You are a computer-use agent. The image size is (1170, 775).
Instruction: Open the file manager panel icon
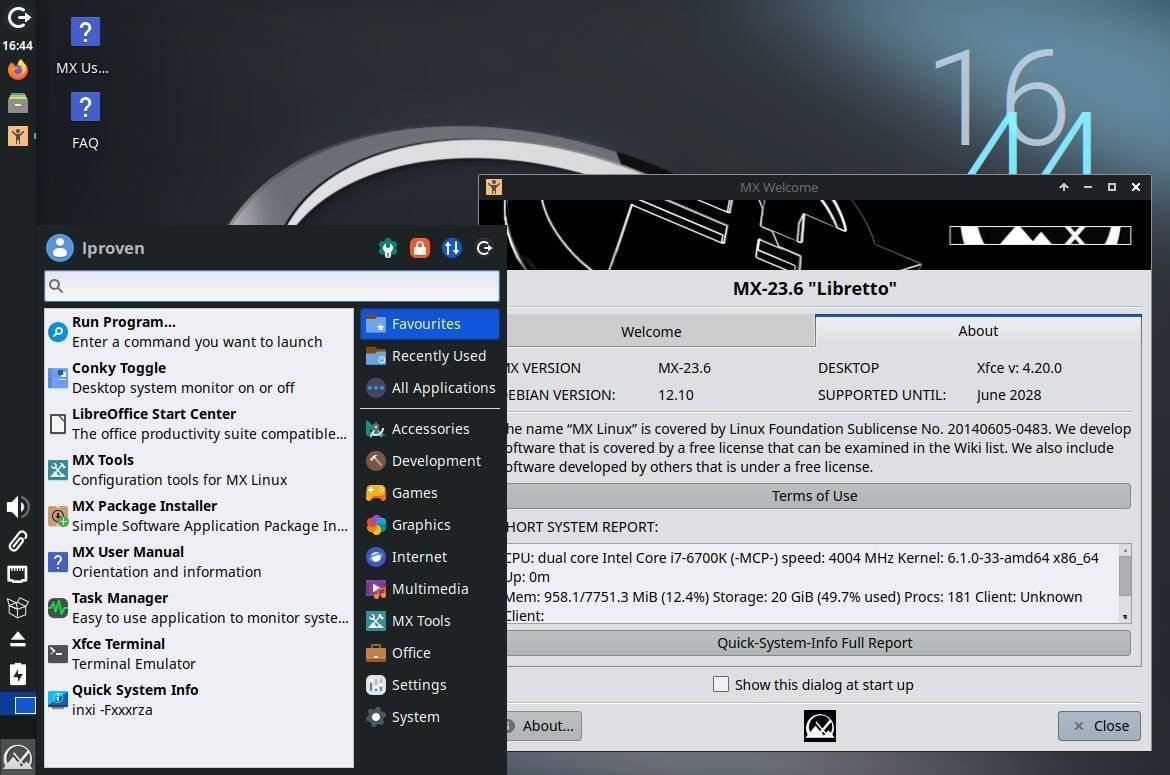18,102
